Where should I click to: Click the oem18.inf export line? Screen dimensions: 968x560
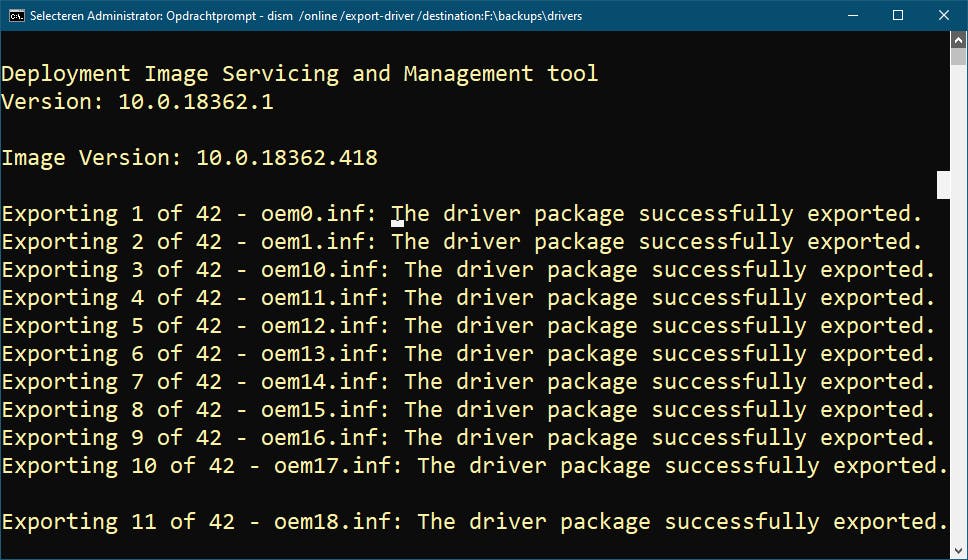pos(474,522)
